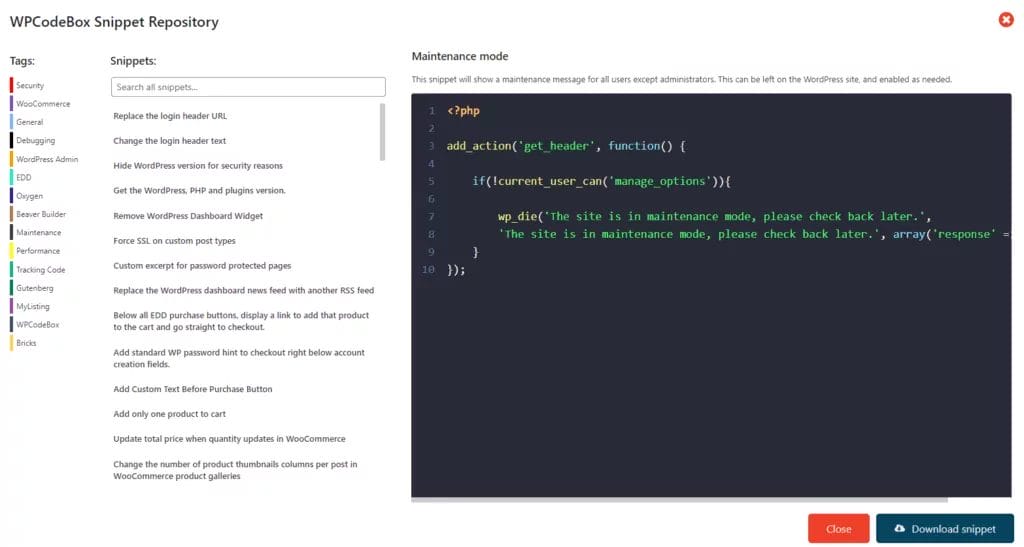The image size is (1024, 547).
Task: Click the Maintenance mode snippet title
Action: click(x=460, y=57)
